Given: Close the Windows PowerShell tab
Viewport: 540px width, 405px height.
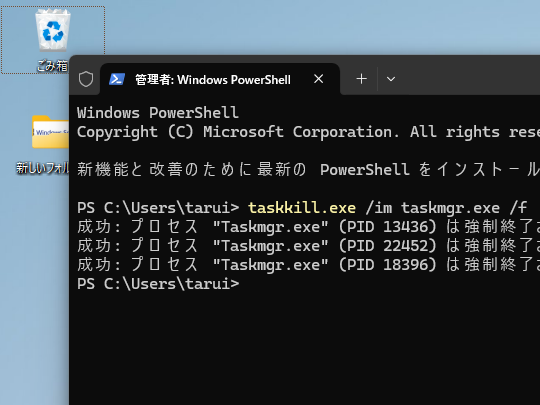Looking at the screenshot, I should (319, 79).
